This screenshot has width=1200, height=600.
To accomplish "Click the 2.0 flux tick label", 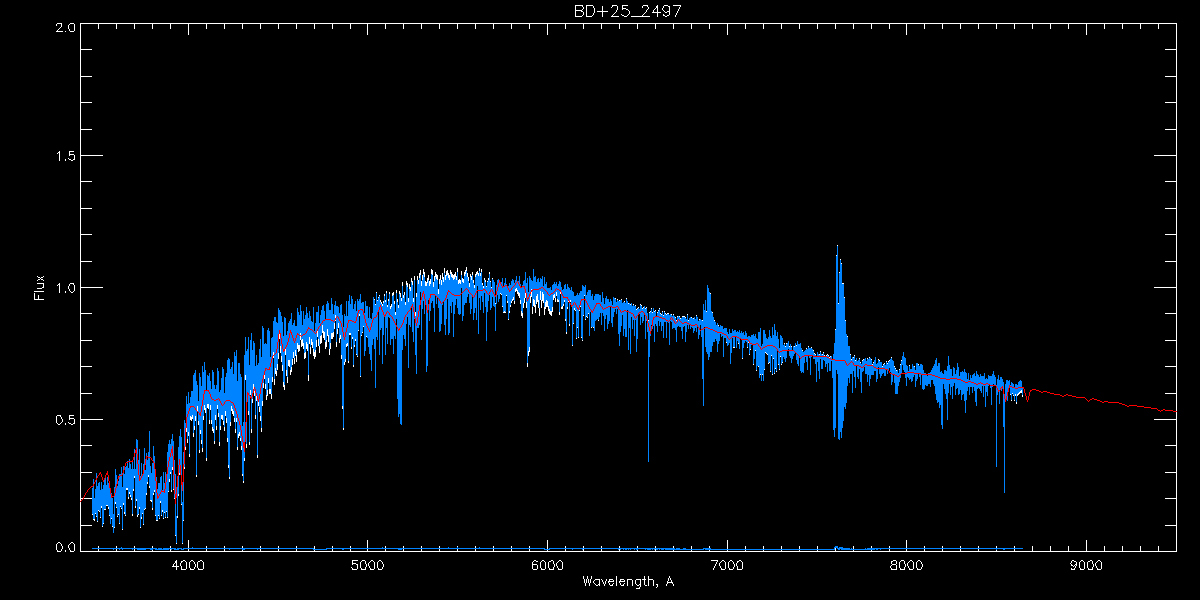I will [66, 28].
